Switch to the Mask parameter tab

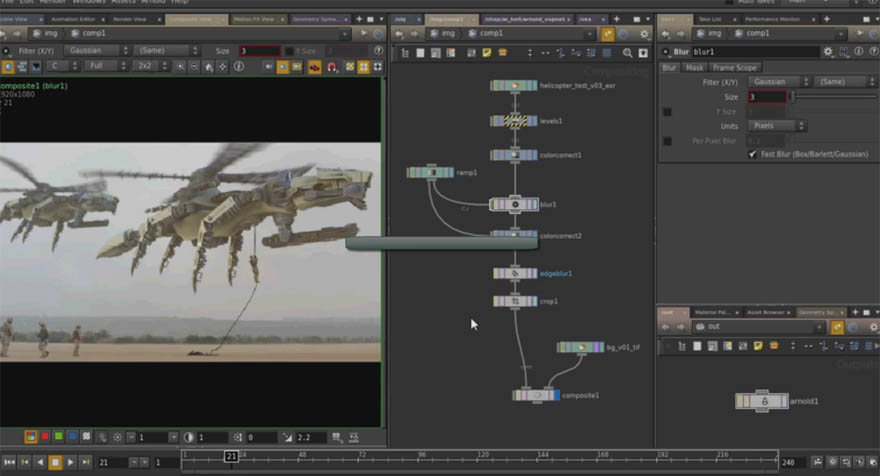coord(694,68)
